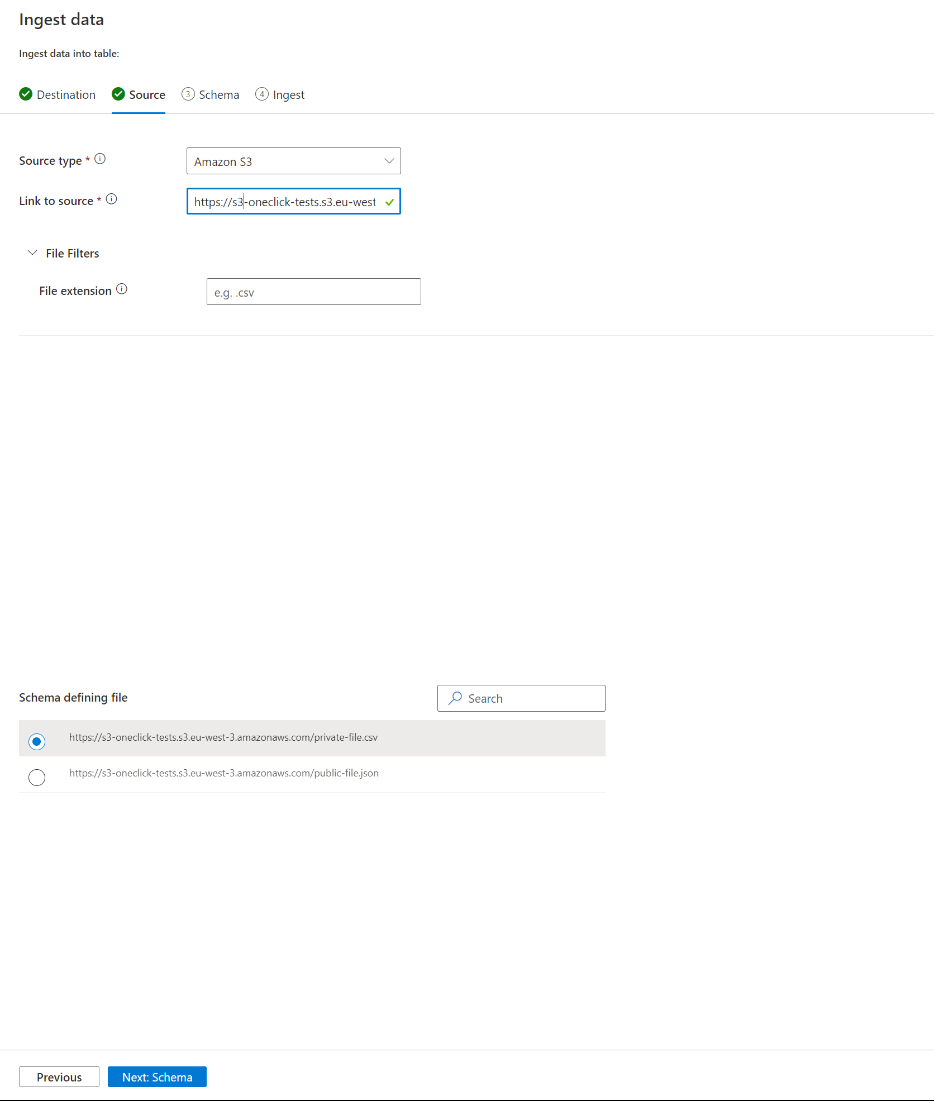Click the Schema defining file heading

tap(73, 697)
